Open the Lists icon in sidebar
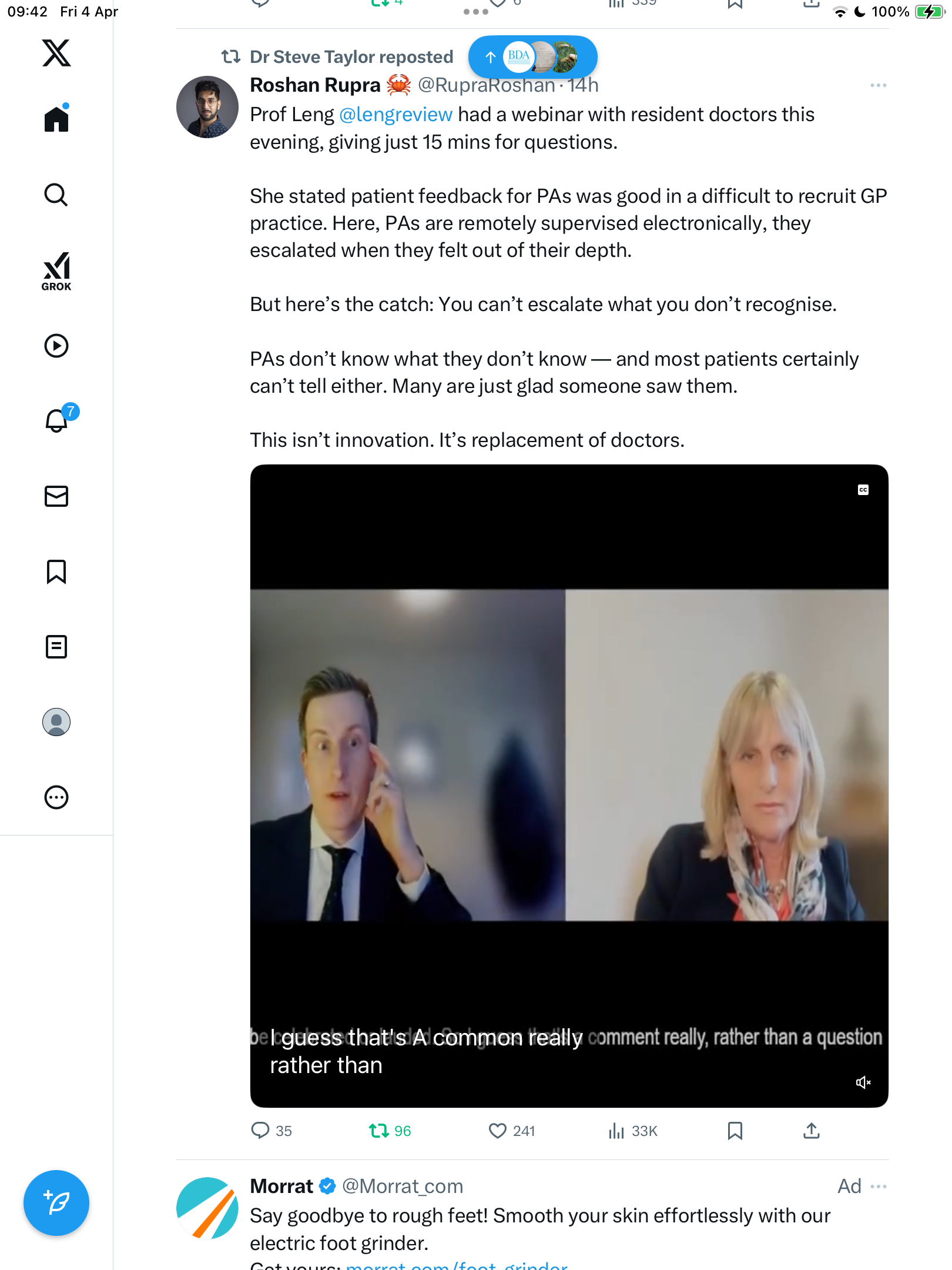This screenshot has width=952, height=1270. [56, 647]
